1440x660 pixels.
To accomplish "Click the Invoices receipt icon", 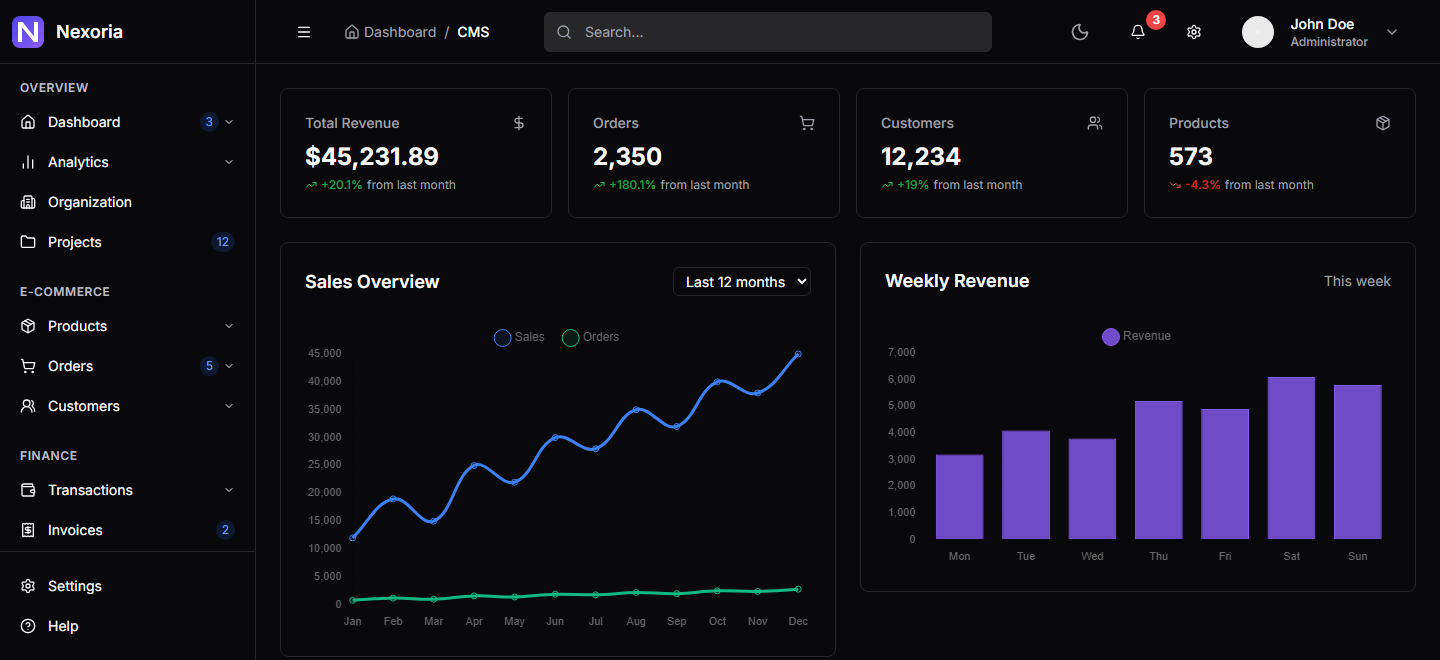I will pyautogui.click(x=28, y=530).
